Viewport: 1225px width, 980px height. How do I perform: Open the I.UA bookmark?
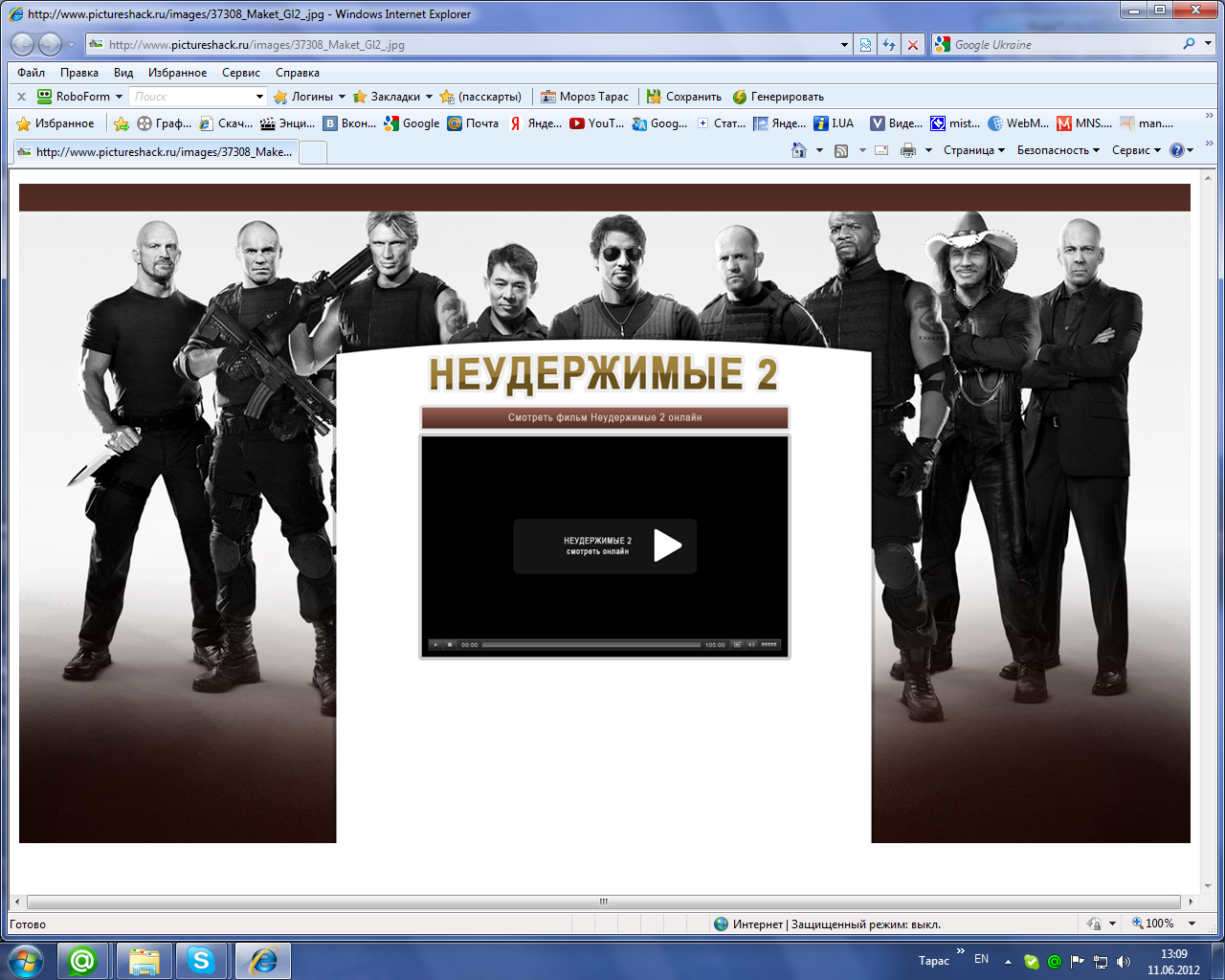pyautogui.click(x=834, y=123)
